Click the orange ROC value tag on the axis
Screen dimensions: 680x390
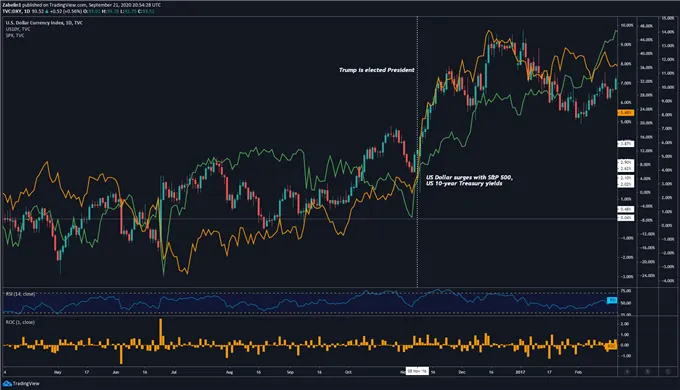coord(611,347)
